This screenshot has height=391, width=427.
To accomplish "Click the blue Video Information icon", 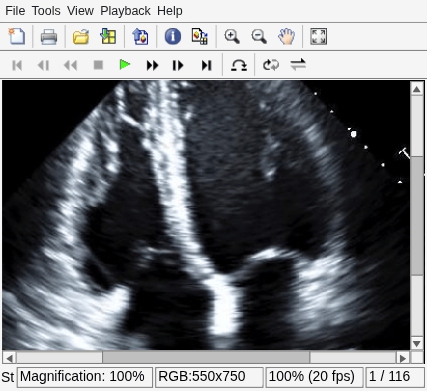I will tap(173, 36).
